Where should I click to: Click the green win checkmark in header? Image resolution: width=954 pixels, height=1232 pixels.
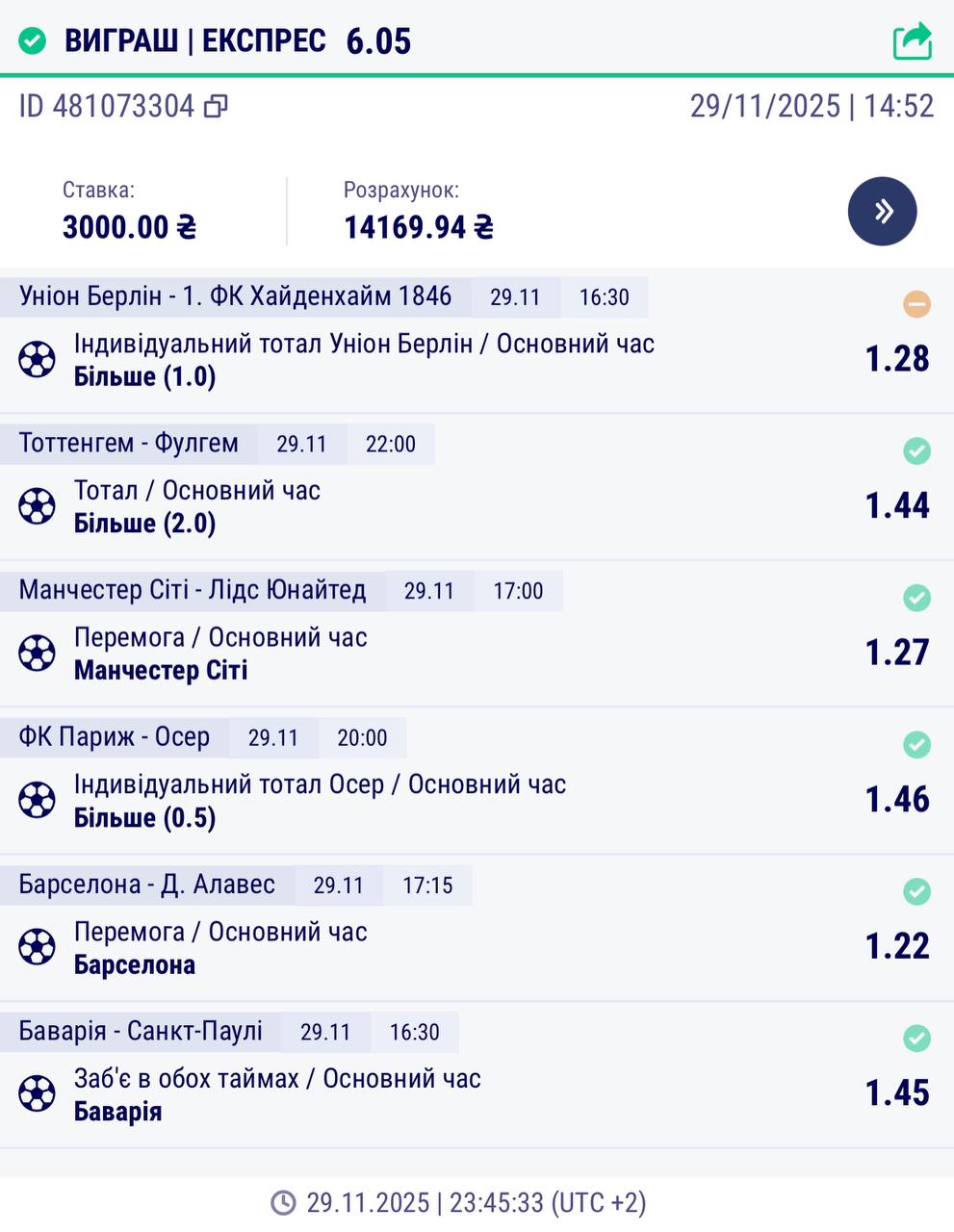[33, 41]
